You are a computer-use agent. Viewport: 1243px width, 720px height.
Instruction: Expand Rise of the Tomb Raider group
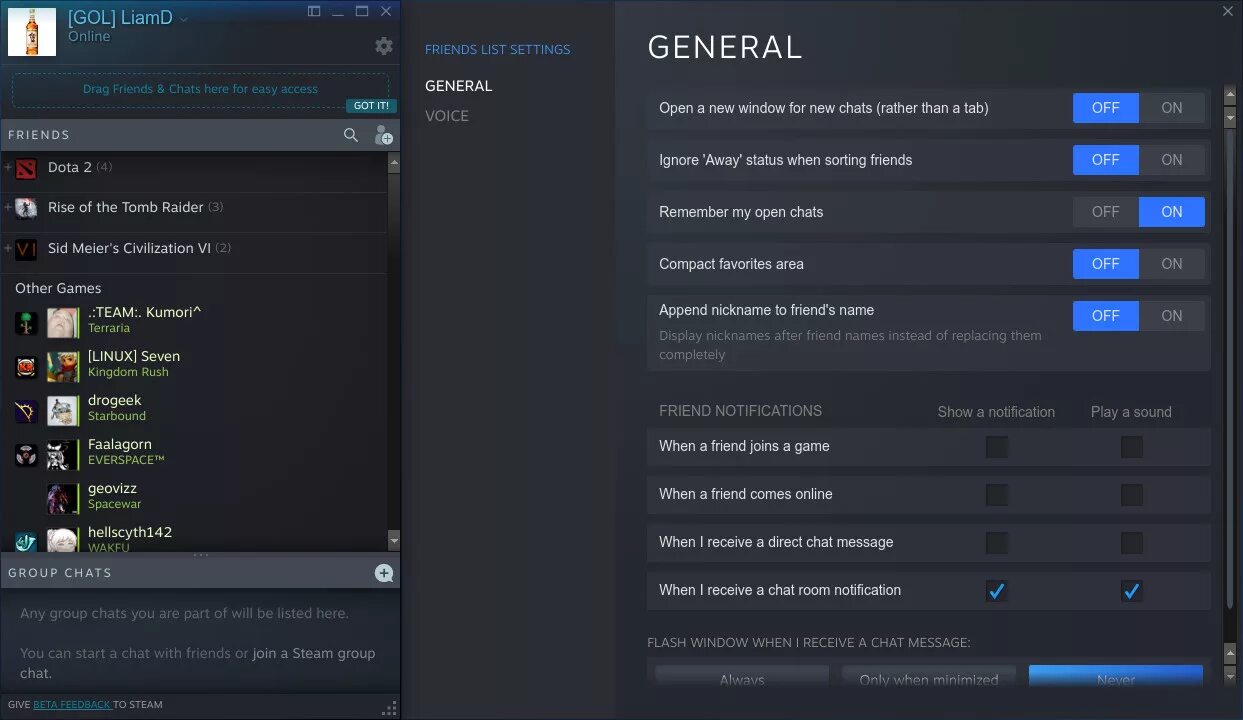click(8, 207)
